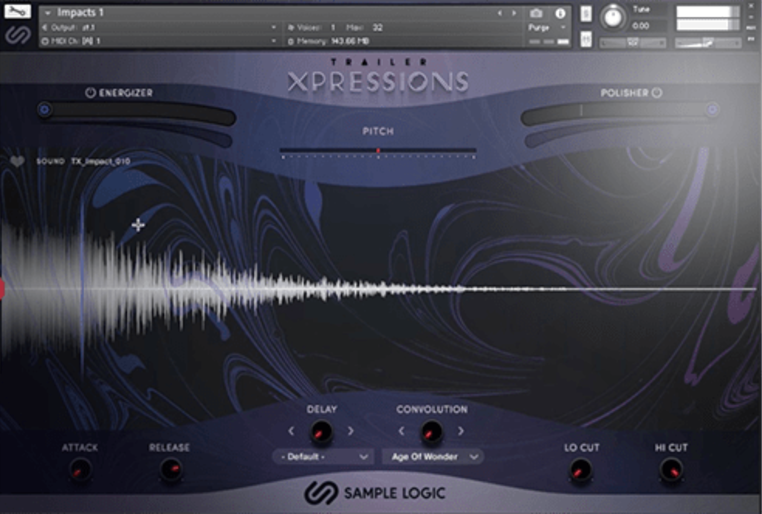The width and height of the screenshot is (762, 514).
Task: Click the Tune knob in the header
Action: tap(613, 17)
